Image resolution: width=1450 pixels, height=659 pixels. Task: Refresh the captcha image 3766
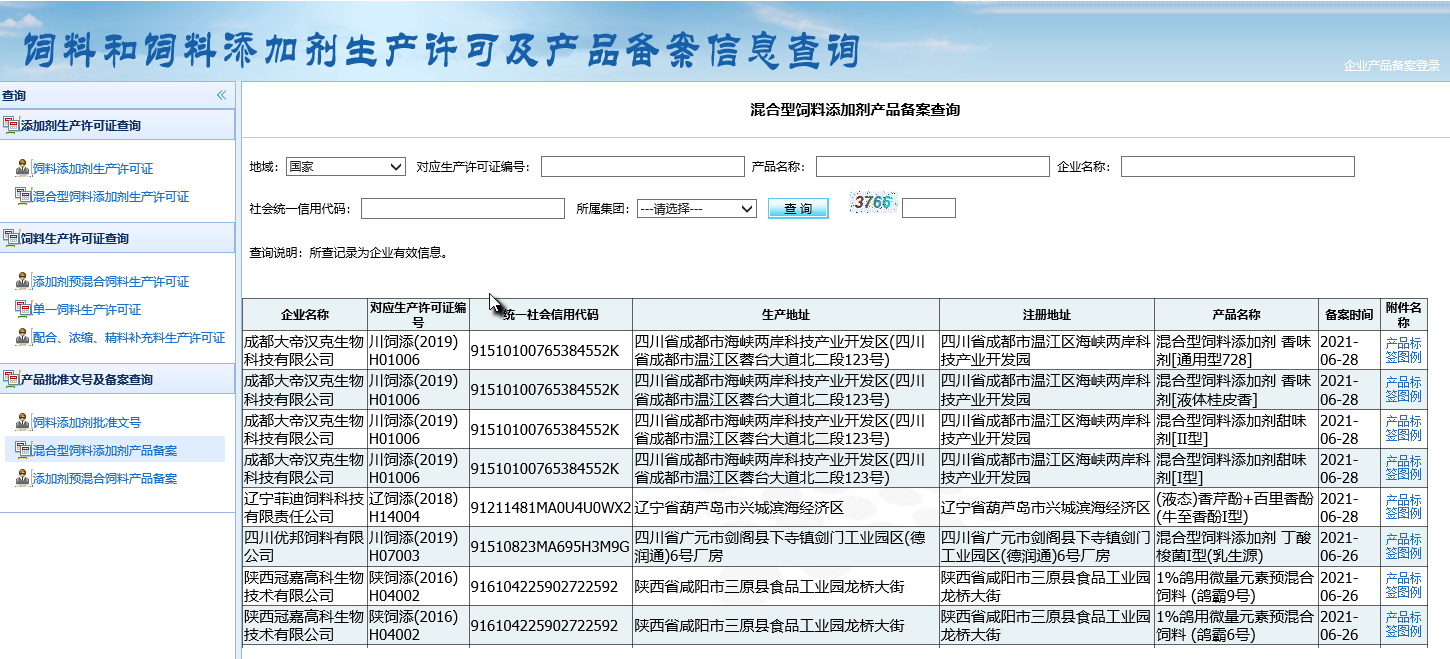pyautogui.click(x=872, y=203)
